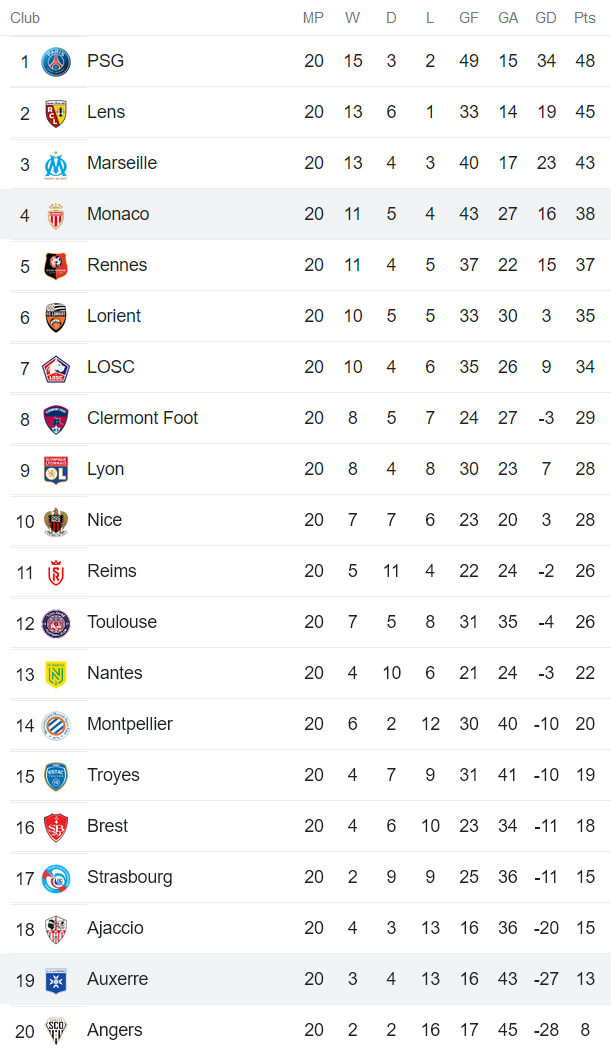This screenshot has height=1059, width=611.
Task: Click the Montpellier club logo
Action: 56,725
